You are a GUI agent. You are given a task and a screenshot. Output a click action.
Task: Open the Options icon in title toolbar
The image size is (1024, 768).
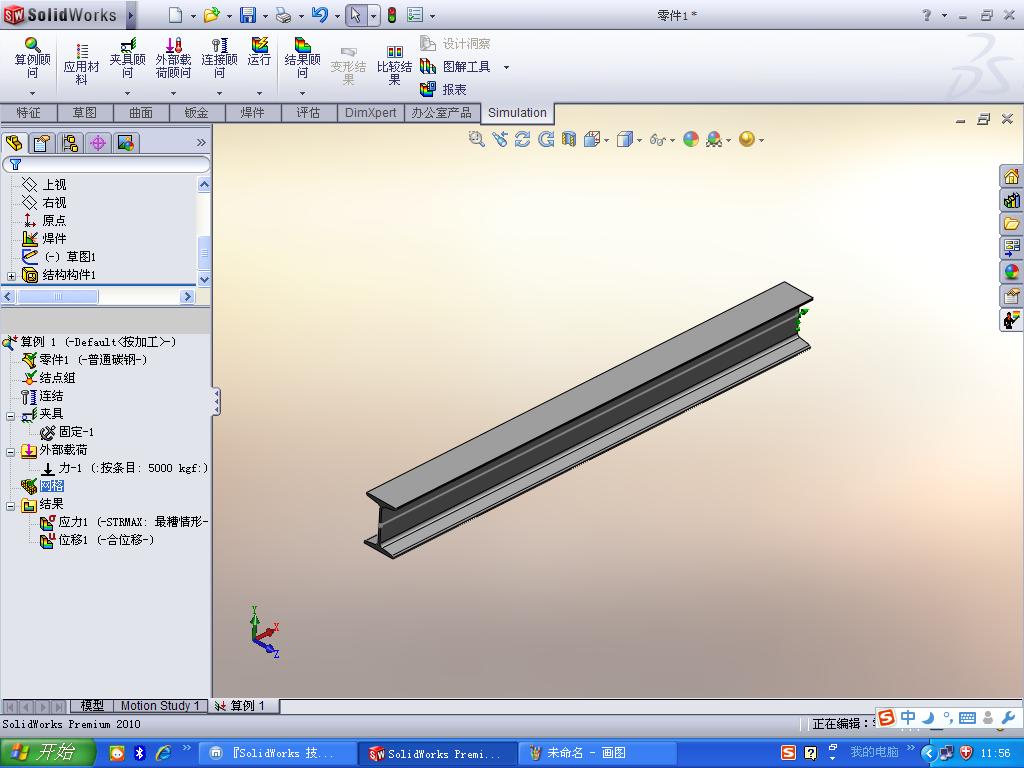pyautogui.click(x=415, y=15)
